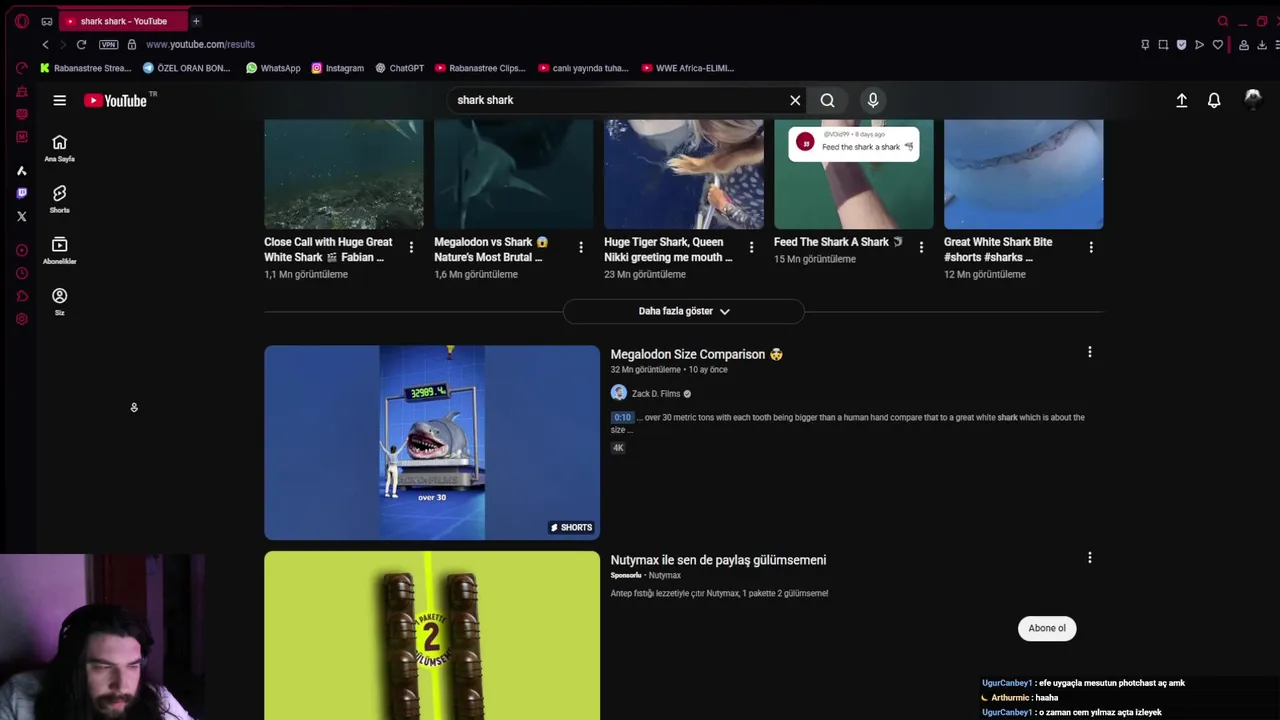Open 'Close Call with Huge Great White Shark' thumbnail
1280x720 pixels.
point(344,174)
